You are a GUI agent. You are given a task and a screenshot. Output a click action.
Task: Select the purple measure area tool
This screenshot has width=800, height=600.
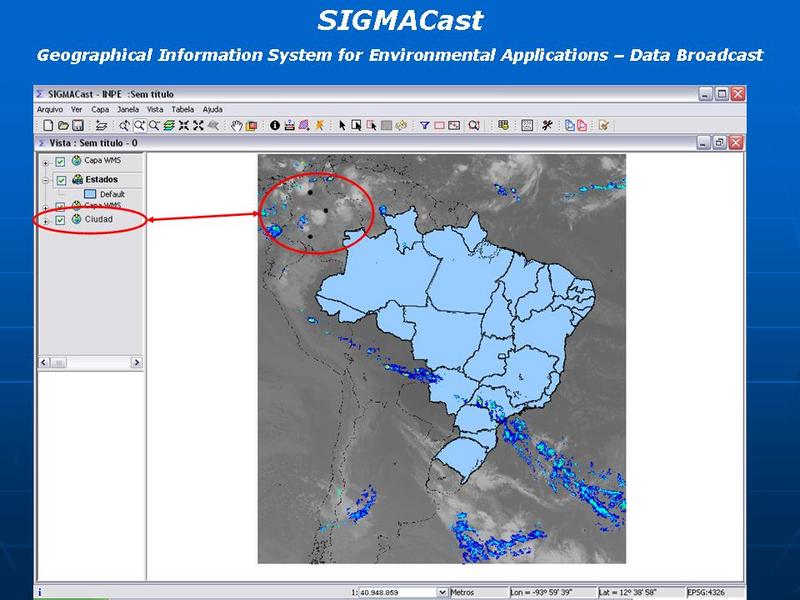click(x=304, y=126)
